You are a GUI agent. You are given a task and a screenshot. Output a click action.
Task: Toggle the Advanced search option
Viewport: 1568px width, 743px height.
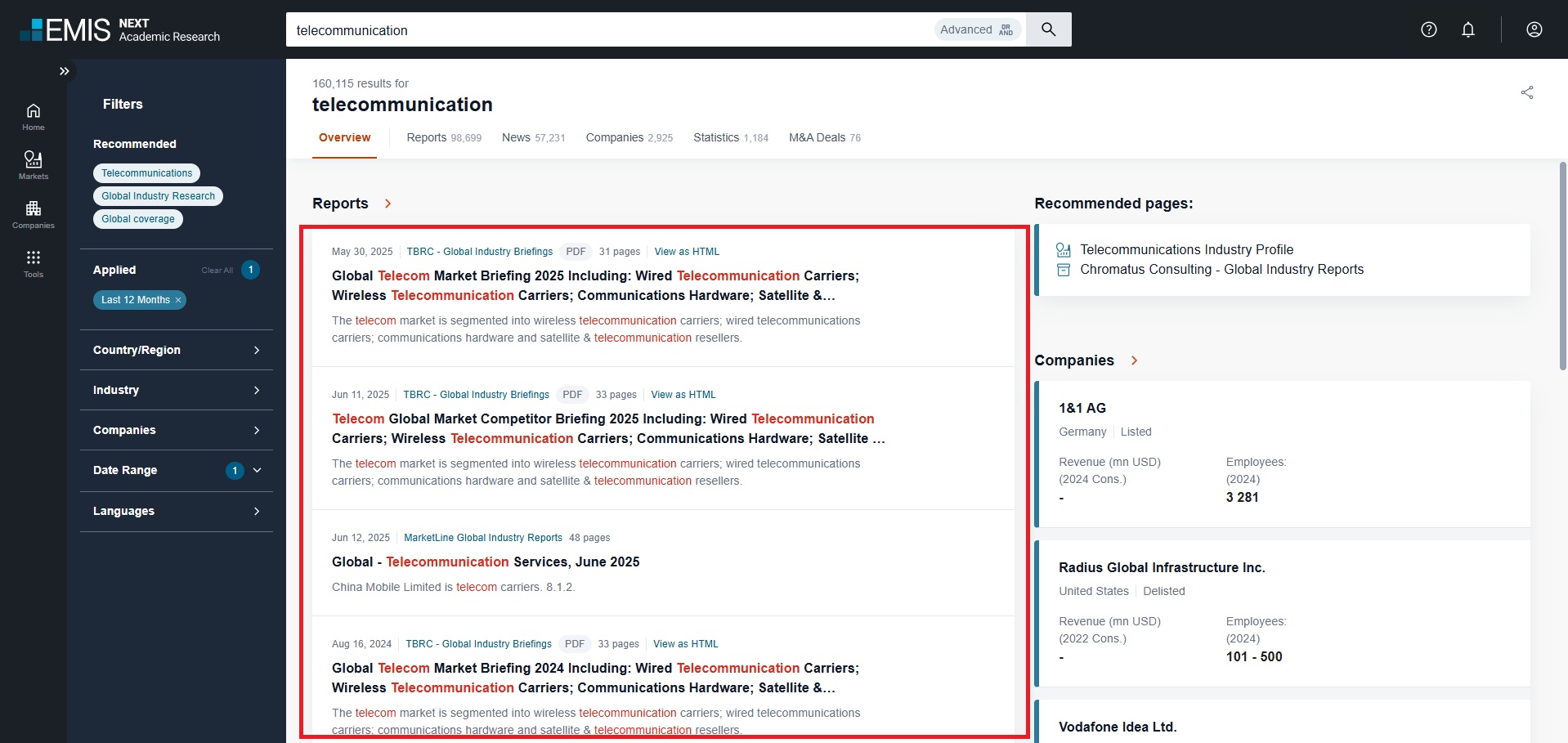pos(977,29)
